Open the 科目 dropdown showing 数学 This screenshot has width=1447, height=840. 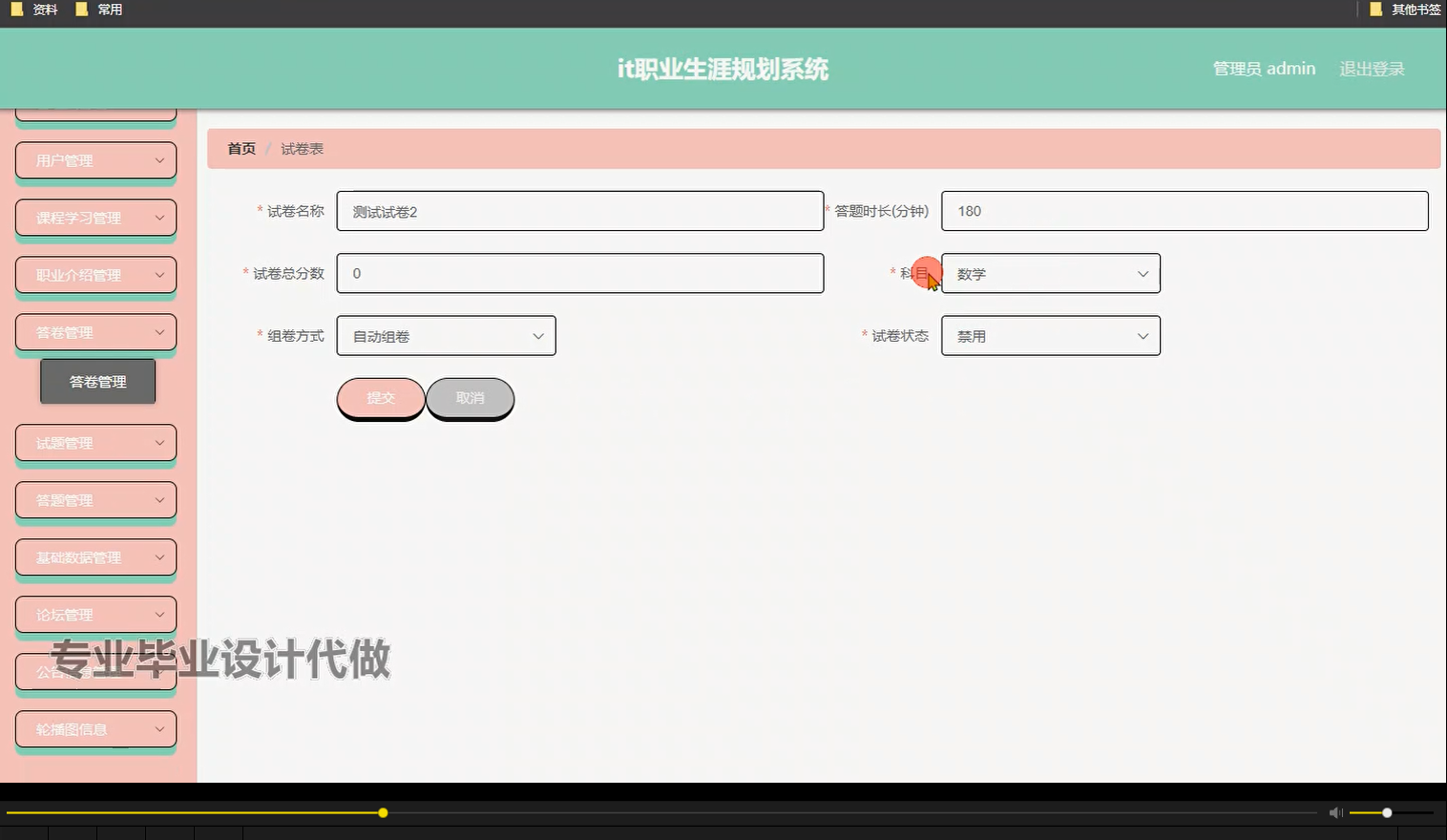click(x=1050, y=273)
